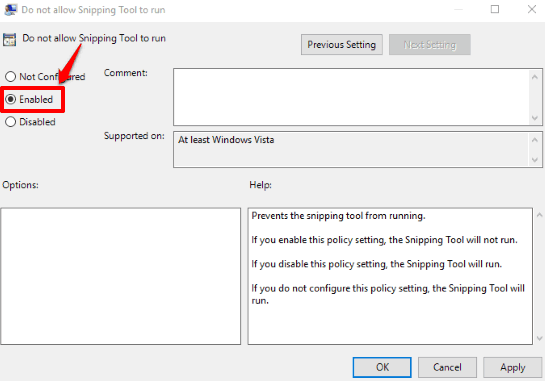Click the 'At least Windows Vista' text
Viewport: 545px width, 381px height.
click(x=226, y=140)
